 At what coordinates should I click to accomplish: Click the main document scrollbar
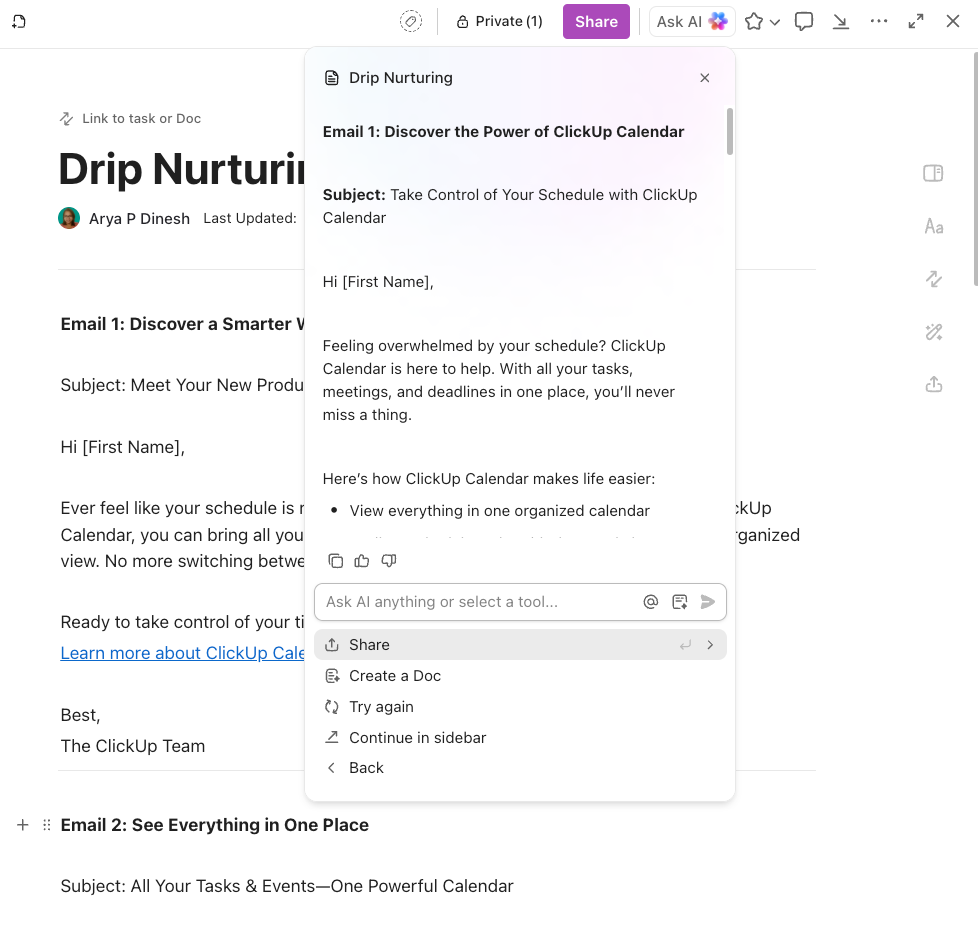(976, 168)
